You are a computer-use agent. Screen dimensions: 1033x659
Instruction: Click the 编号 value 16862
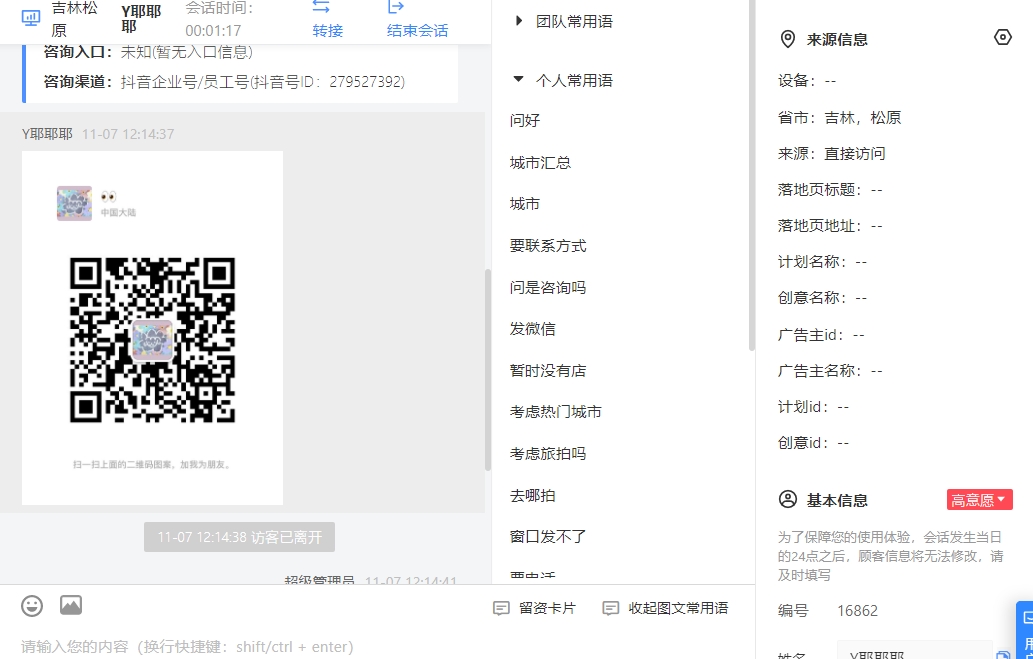857,611
